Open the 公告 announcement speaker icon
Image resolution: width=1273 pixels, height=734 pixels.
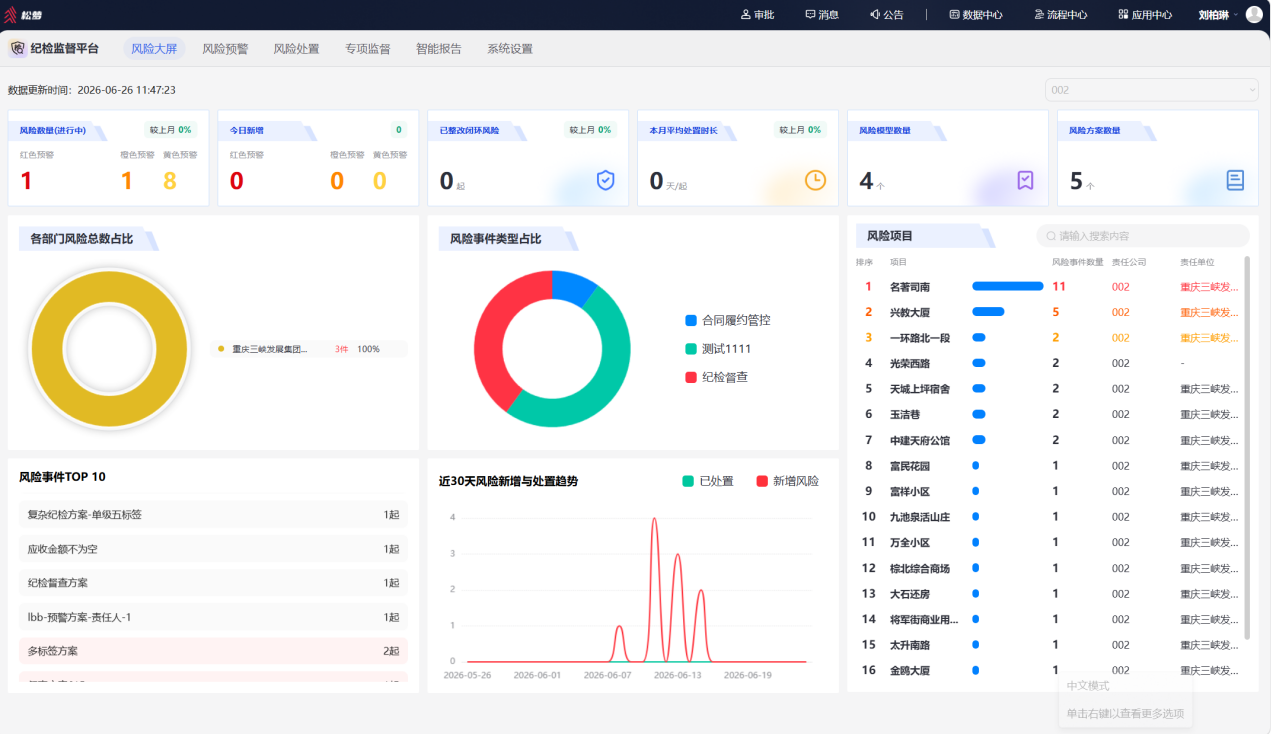[x=875, y=15]
